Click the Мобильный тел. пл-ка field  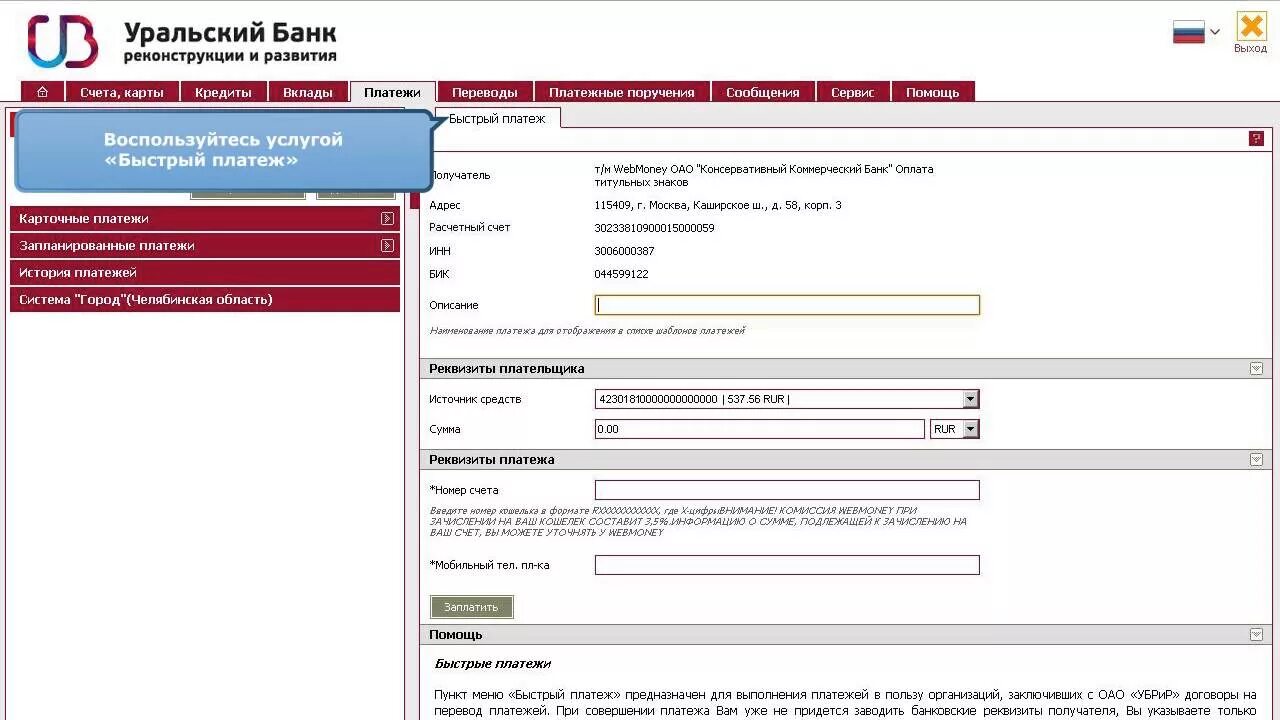[x=787, y=565]
